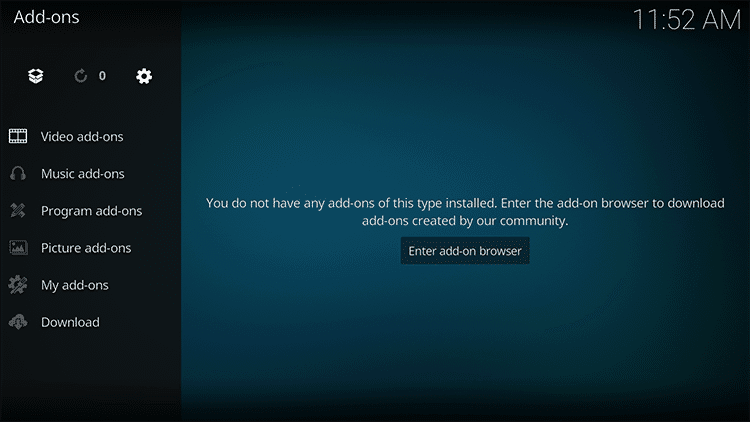Click the Download cloud icon
This screenshot has width=750, height=422.
pyautogui.click(x=18, y=322)
